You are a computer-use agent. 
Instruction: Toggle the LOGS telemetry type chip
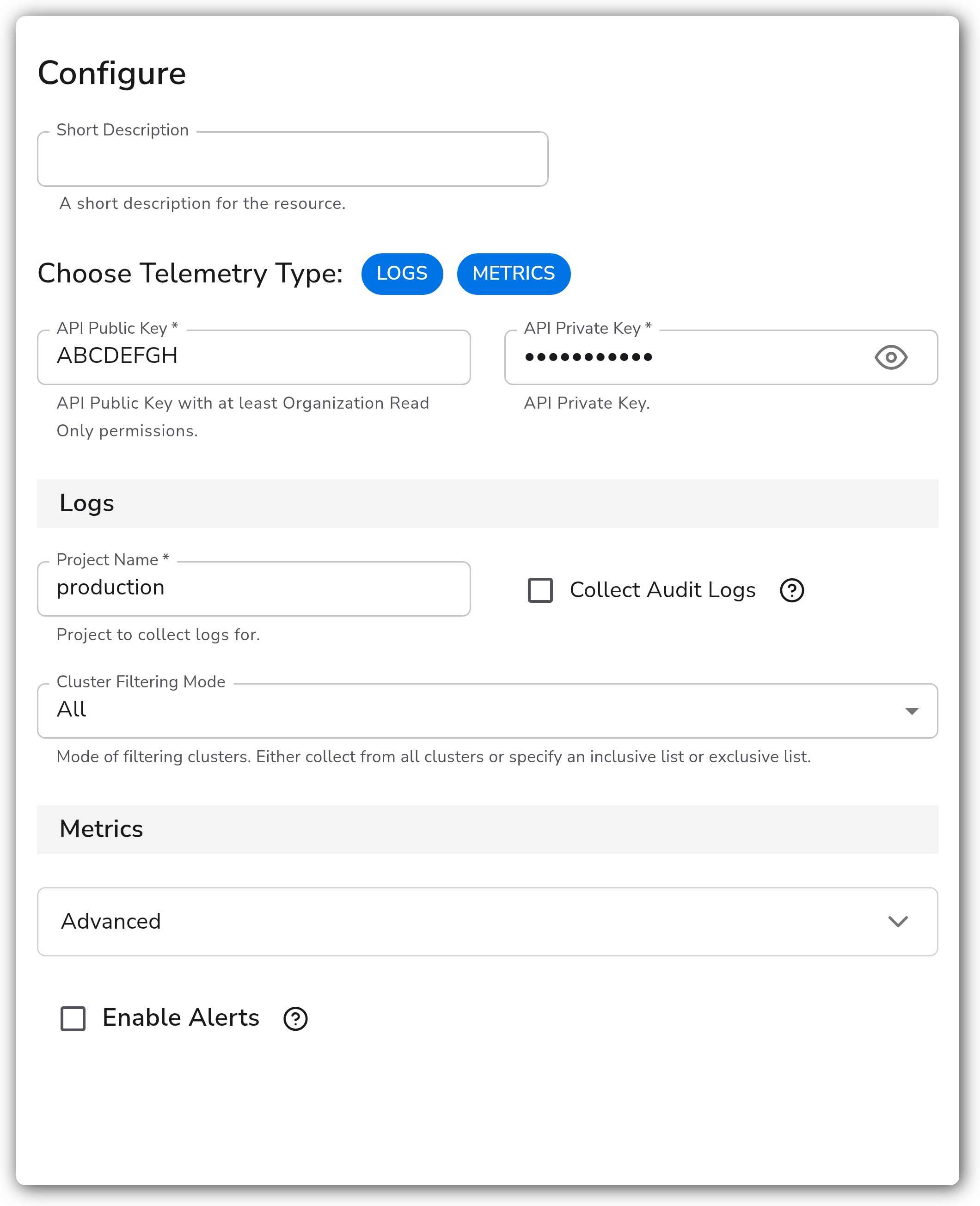coord(402,274)
